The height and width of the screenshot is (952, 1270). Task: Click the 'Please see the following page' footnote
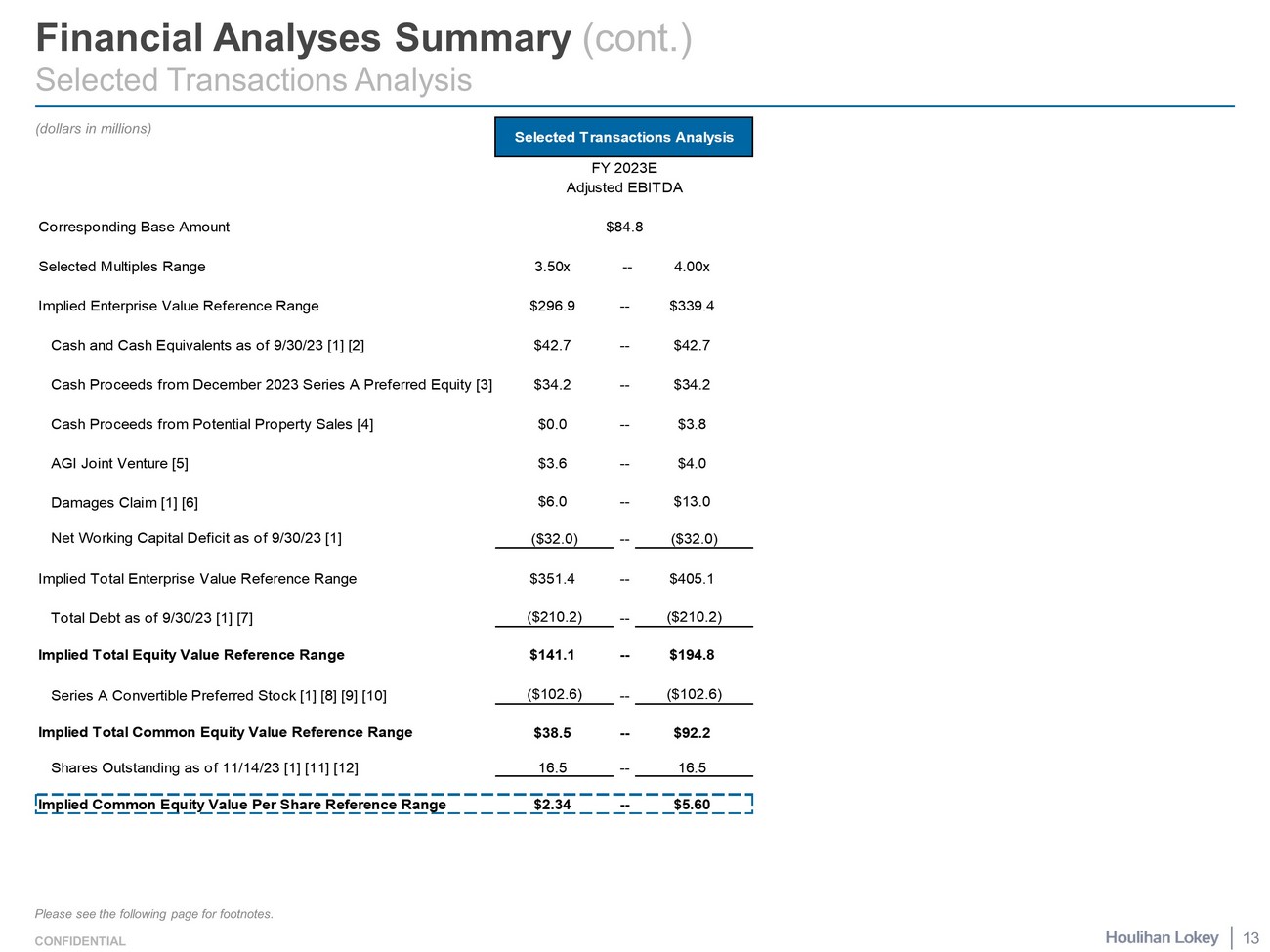[x=154, y=914]
